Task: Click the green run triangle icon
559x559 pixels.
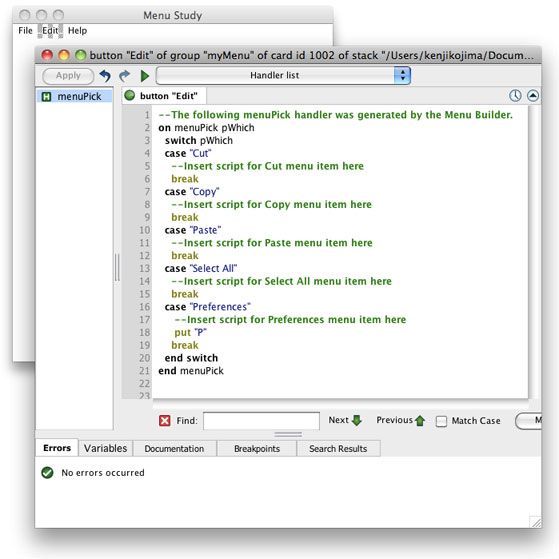Action: pos(144,76)
